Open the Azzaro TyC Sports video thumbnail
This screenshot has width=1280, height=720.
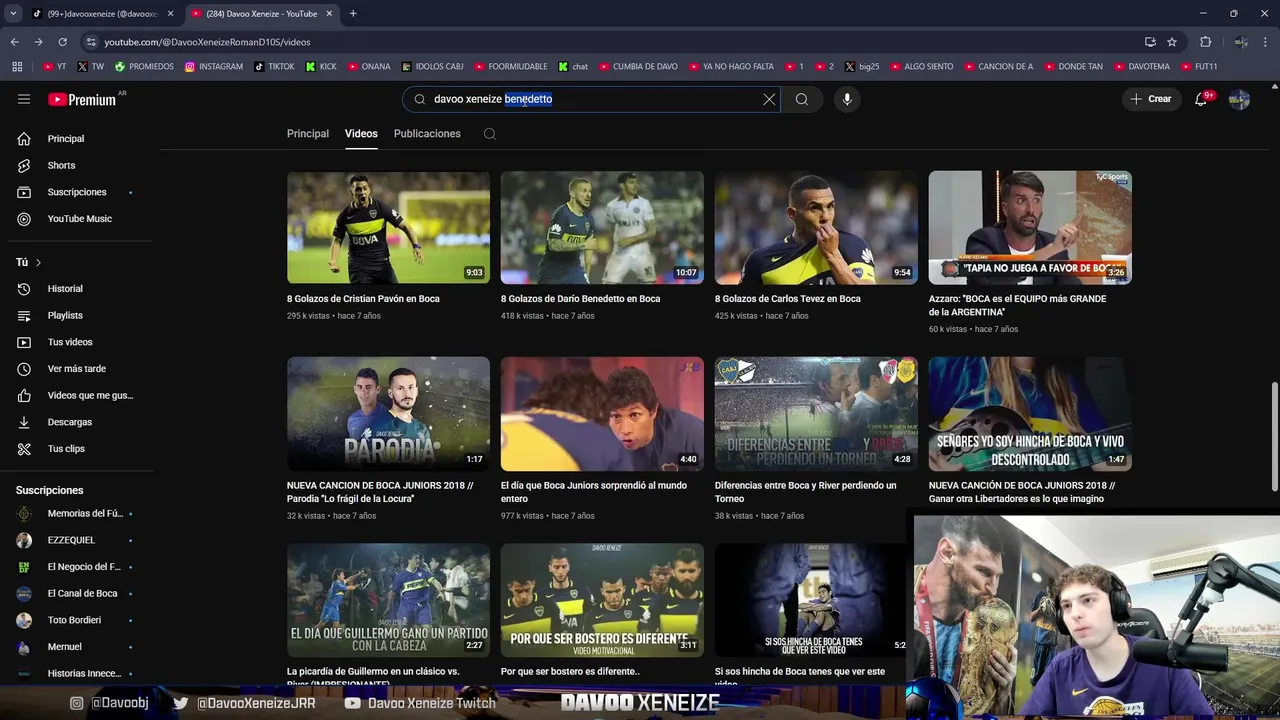[1030, 227]
